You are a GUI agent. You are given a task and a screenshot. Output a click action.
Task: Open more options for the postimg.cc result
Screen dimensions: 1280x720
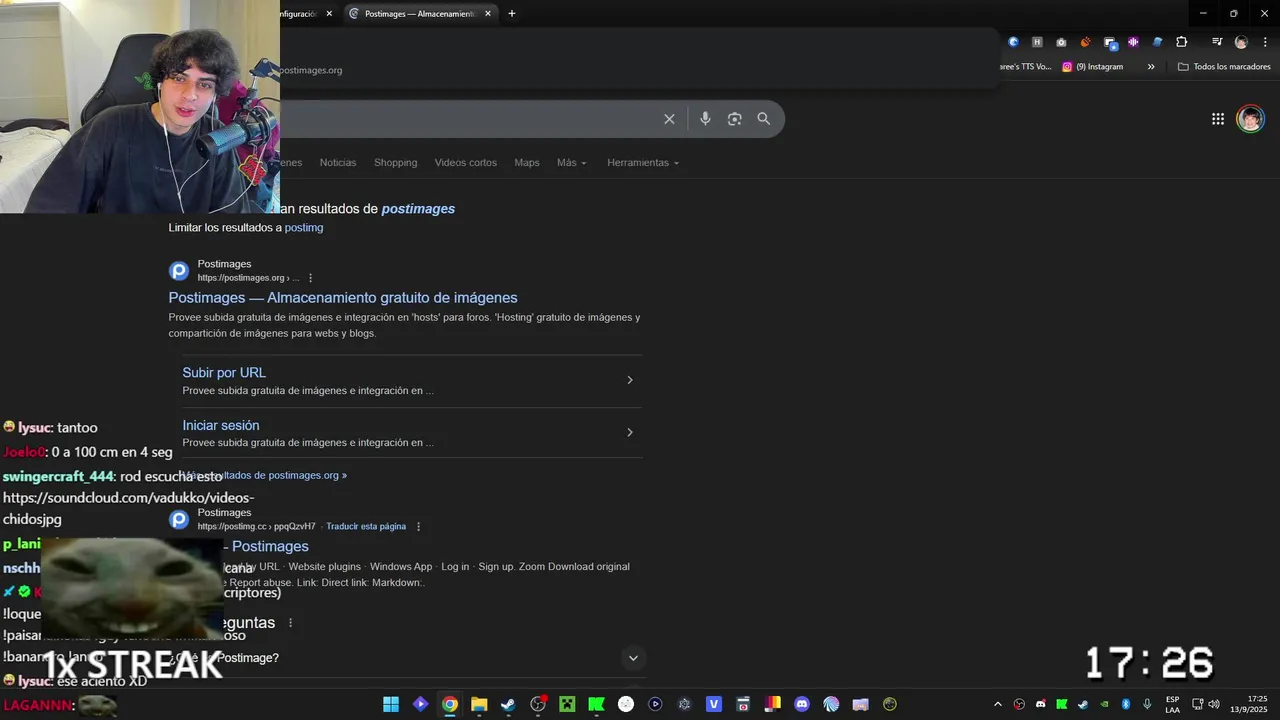(x=418, y=527)
